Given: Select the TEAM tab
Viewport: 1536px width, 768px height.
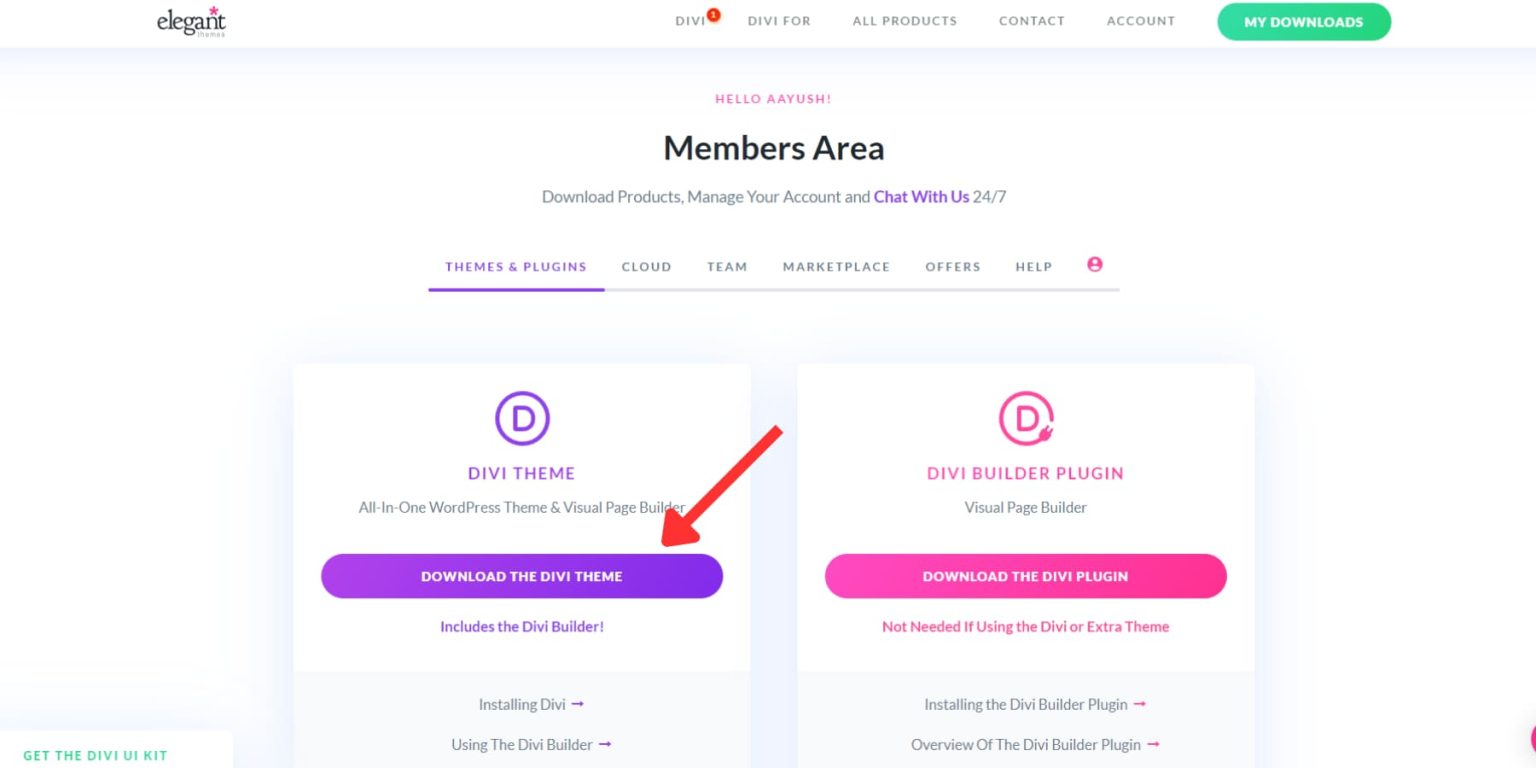Looking at the screenshot, I should (727, 266).
